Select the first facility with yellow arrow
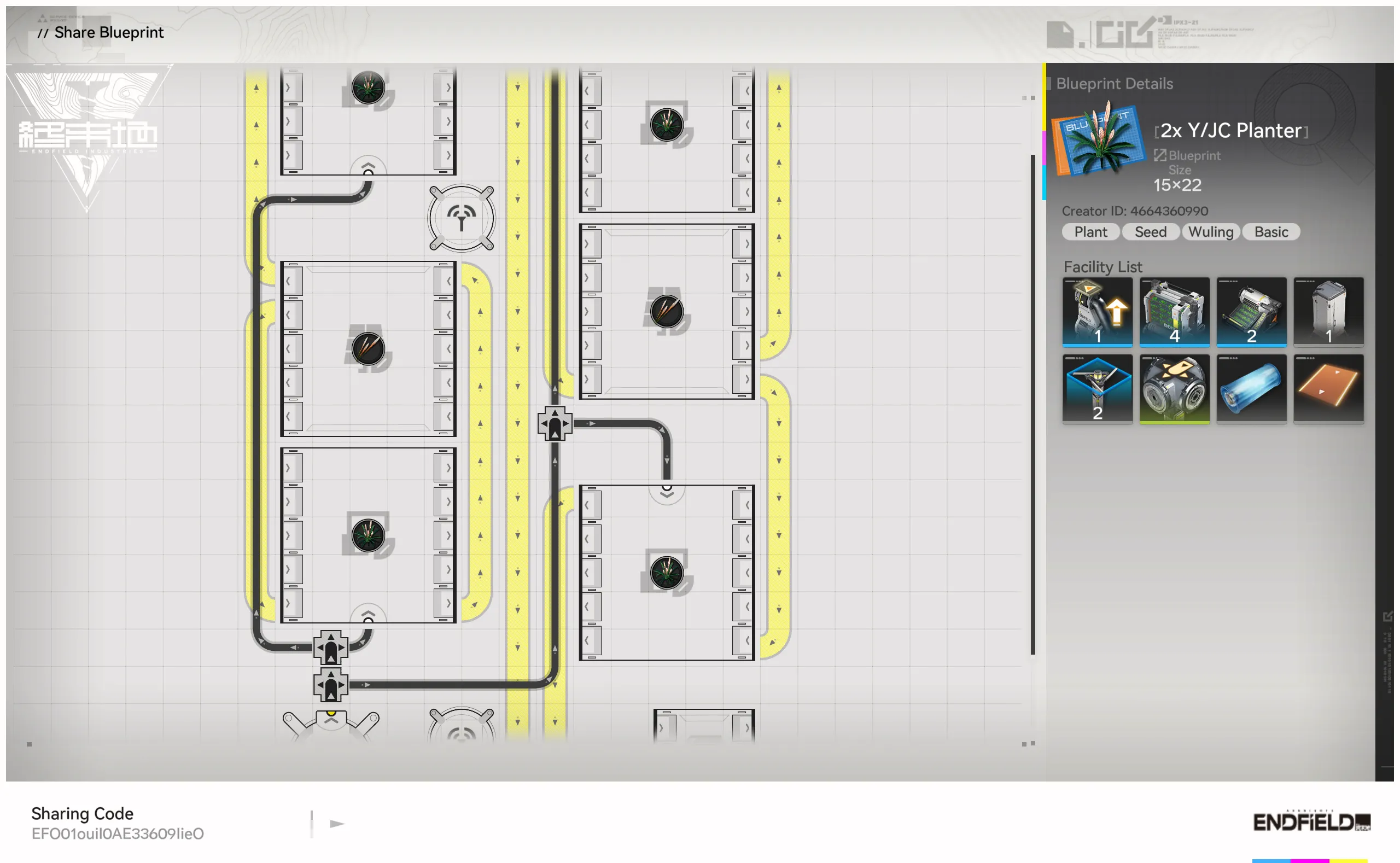Viewport: 1400px width, 863px height. click(1097, 312)
